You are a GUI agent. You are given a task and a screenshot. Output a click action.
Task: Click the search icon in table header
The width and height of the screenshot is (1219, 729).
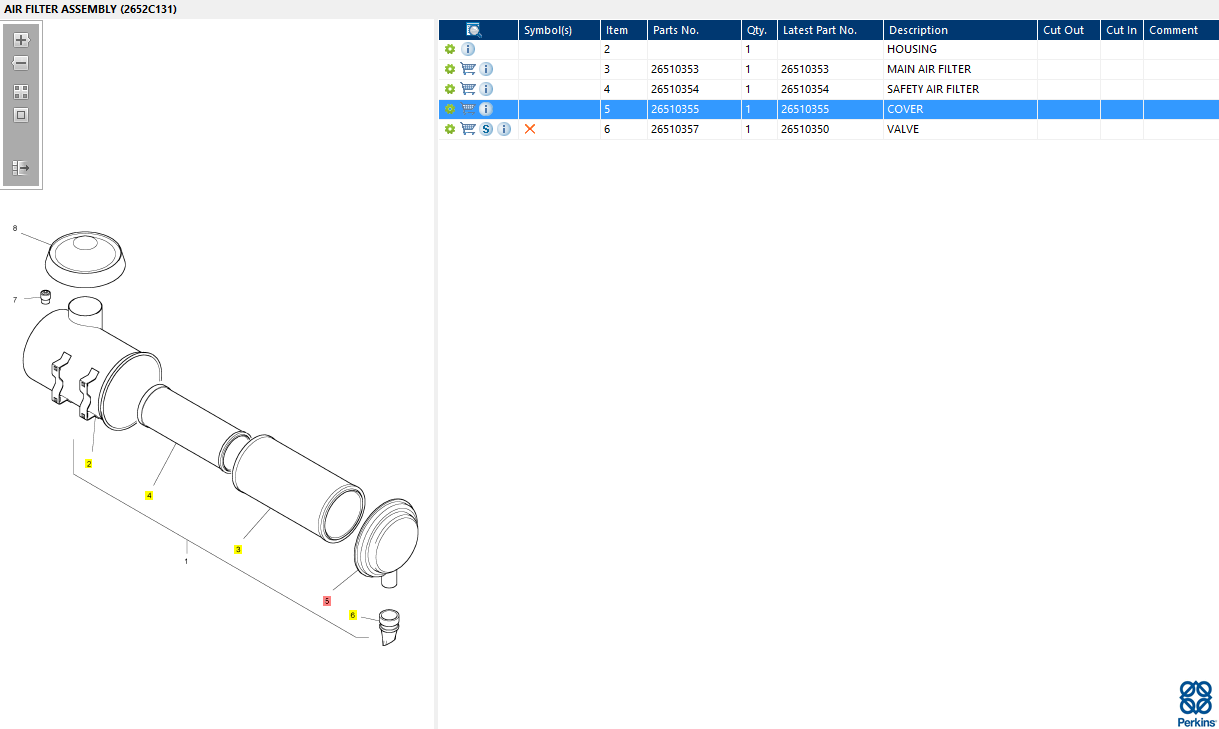pyautogui.click(x=474, y=30)
